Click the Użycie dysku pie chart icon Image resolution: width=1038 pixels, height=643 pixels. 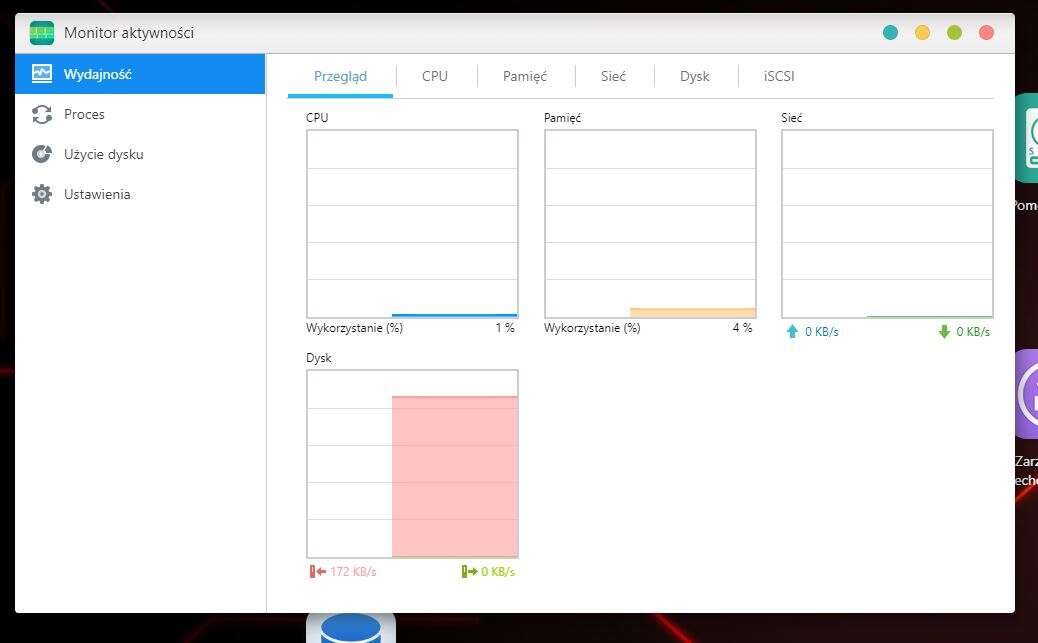[42, 154]
